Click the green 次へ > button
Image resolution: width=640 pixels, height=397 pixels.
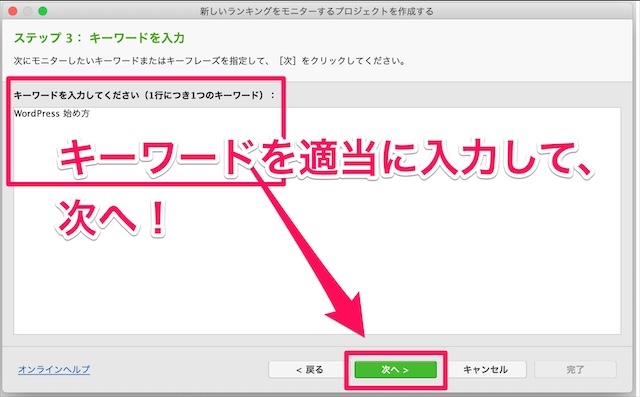(x=395, y=370)
